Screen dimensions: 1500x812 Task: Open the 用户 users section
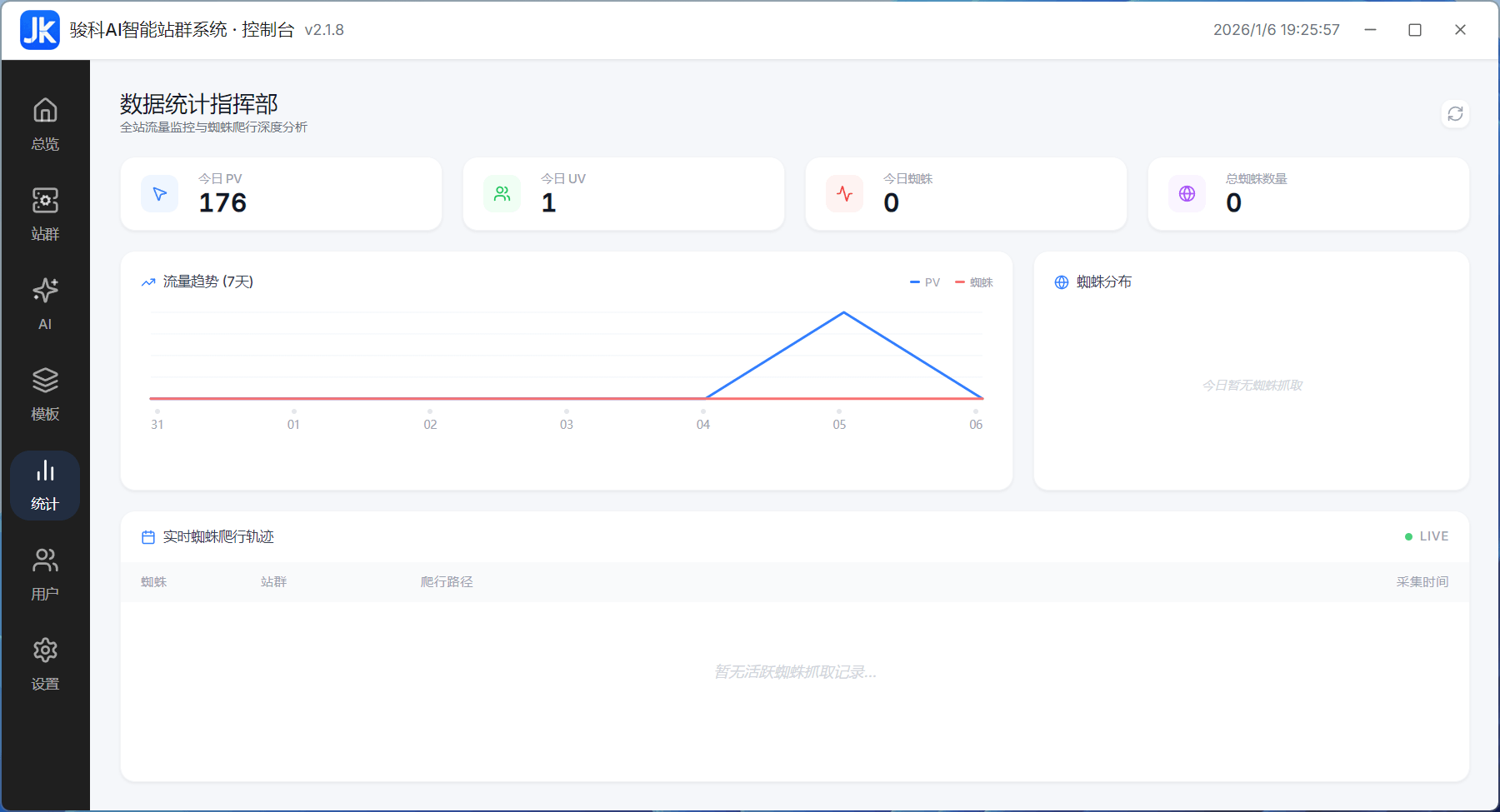pos(45,574)
